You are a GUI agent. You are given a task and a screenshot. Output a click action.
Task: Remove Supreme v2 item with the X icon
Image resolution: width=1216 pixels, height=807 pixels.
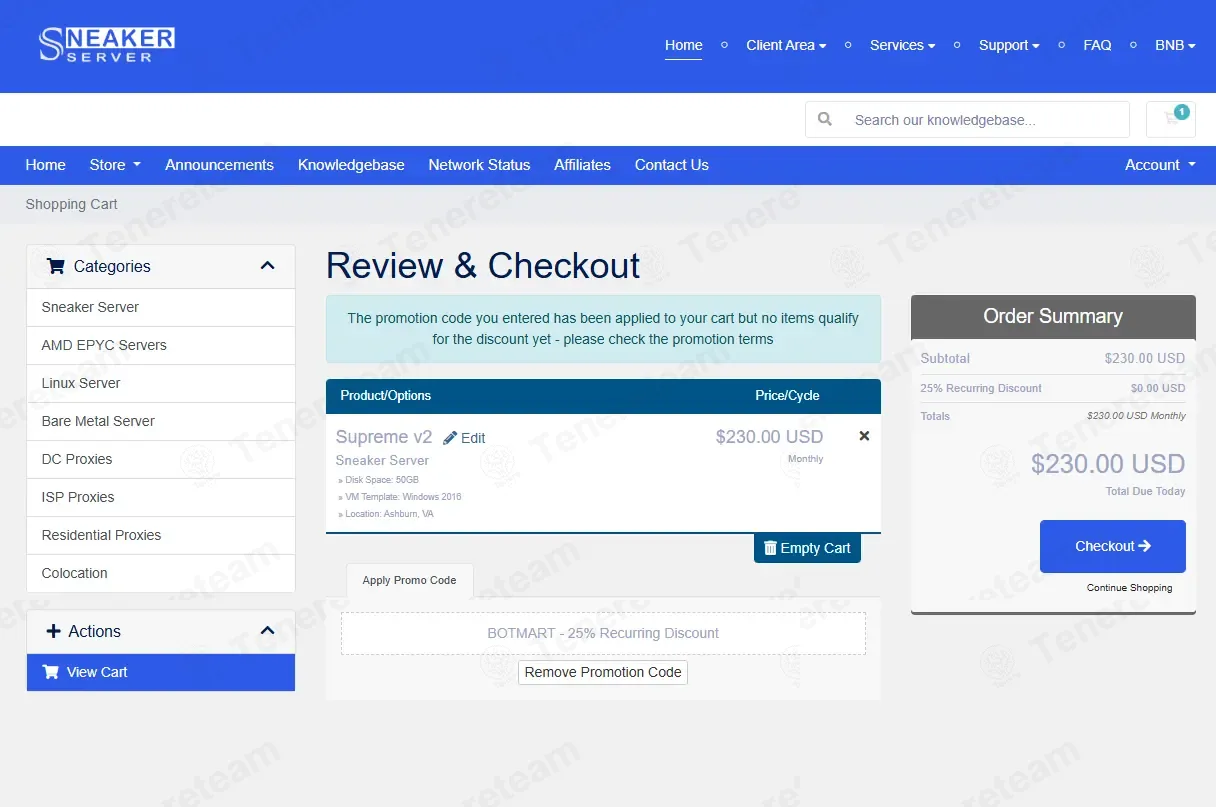[x=864, y=436]
